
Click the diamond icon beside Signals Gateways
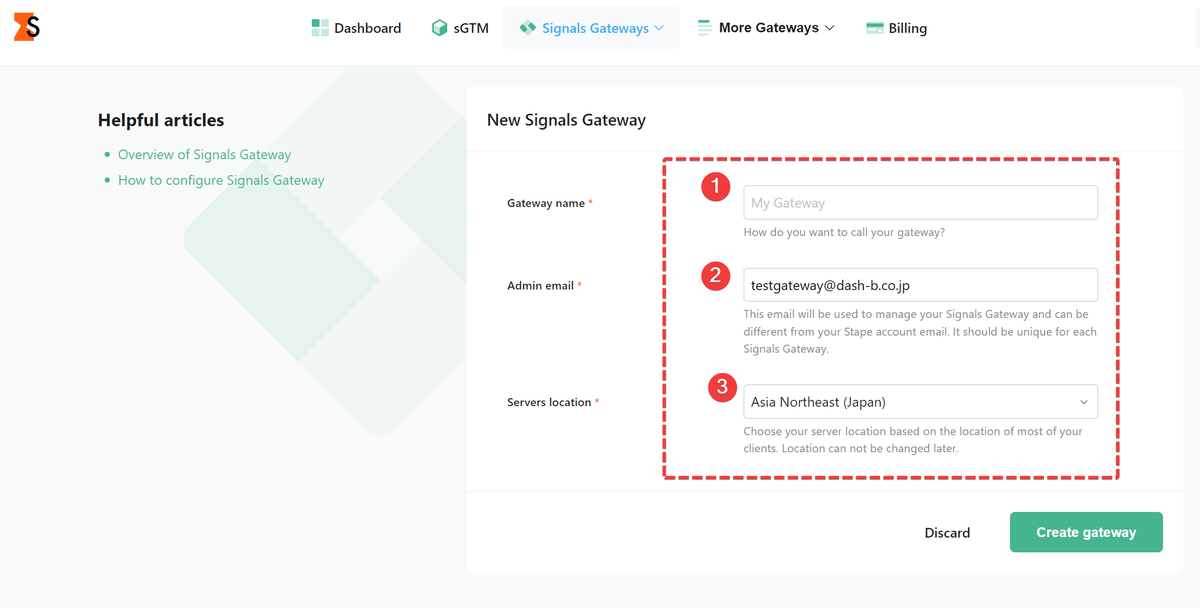click(x=527, y=27)
